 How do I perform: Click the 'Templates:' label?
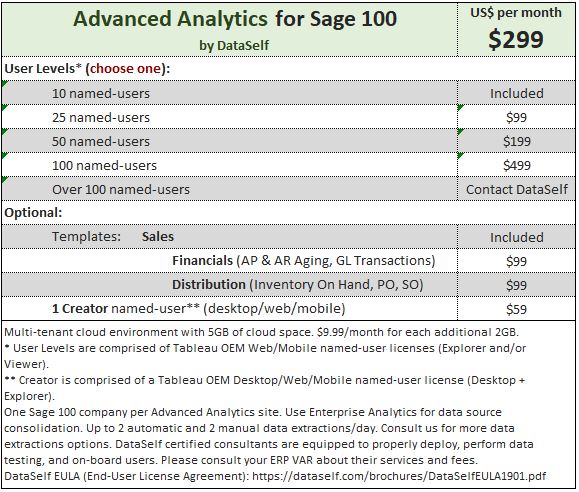[x=86, y=237]
